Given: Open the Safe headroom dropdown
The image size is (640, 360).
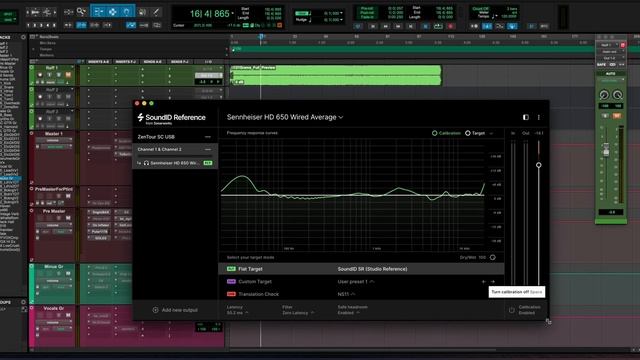Looking at the screenshot, I should click(352, 310).
